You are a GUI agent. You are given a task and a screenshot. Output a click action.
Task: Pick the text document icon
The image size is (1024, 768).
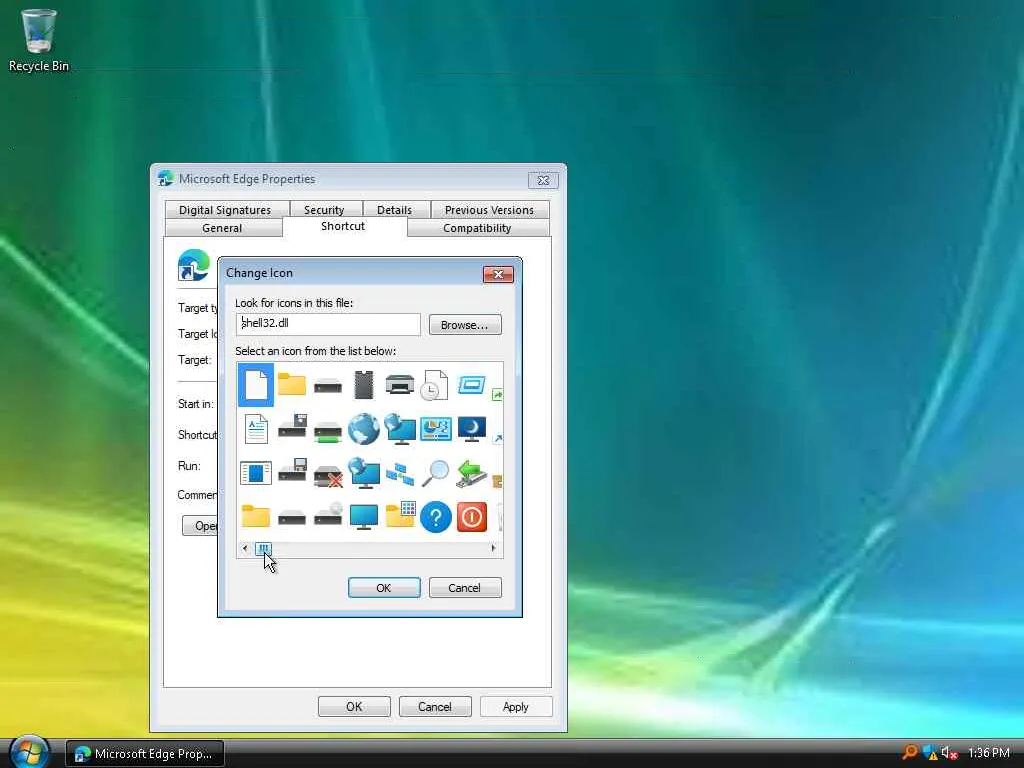pos(256,429)
